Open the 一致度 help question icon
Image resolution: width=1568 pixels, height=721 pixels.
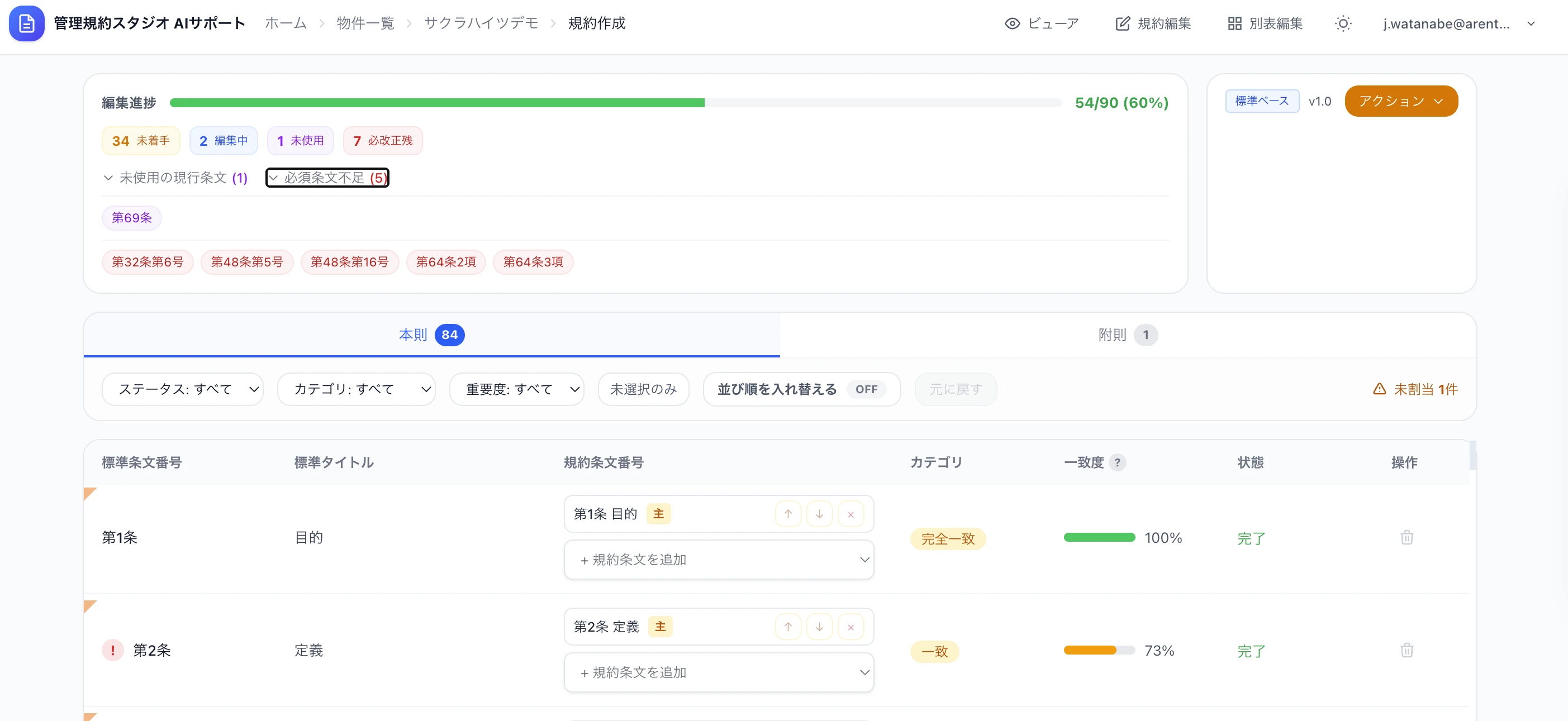click(1118, 462)
